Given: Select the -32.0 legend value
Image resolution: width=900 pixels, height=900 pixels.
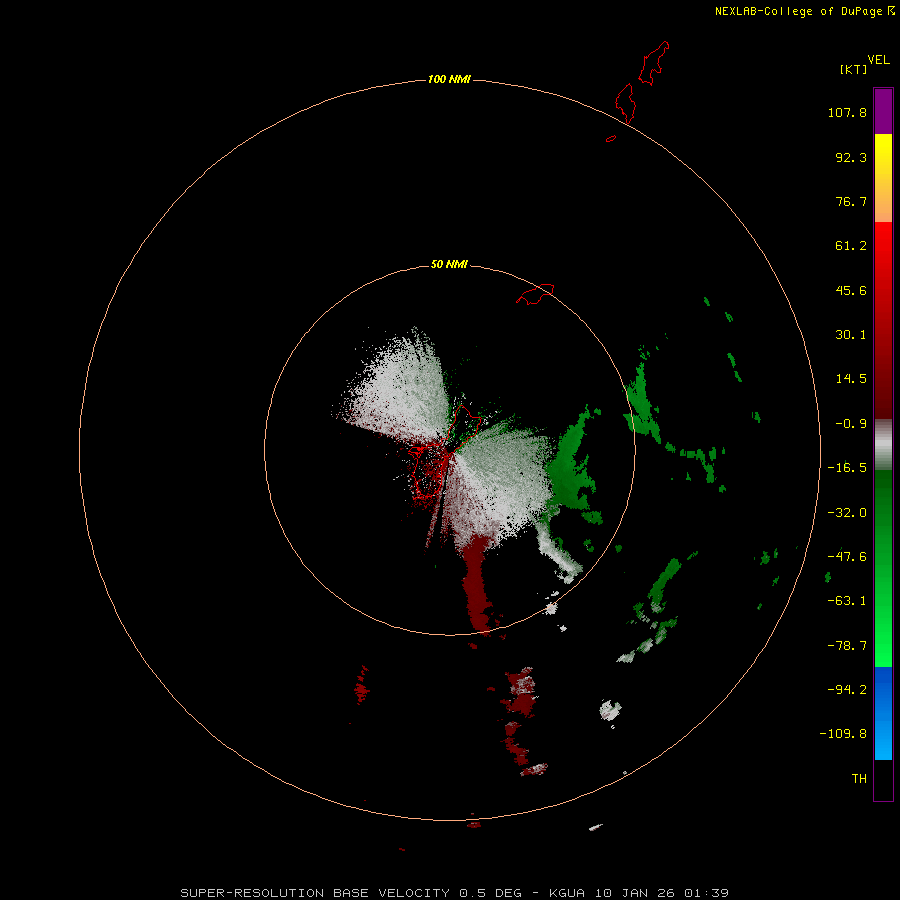Looking at the screenshot, I should (x=847, y=513).
